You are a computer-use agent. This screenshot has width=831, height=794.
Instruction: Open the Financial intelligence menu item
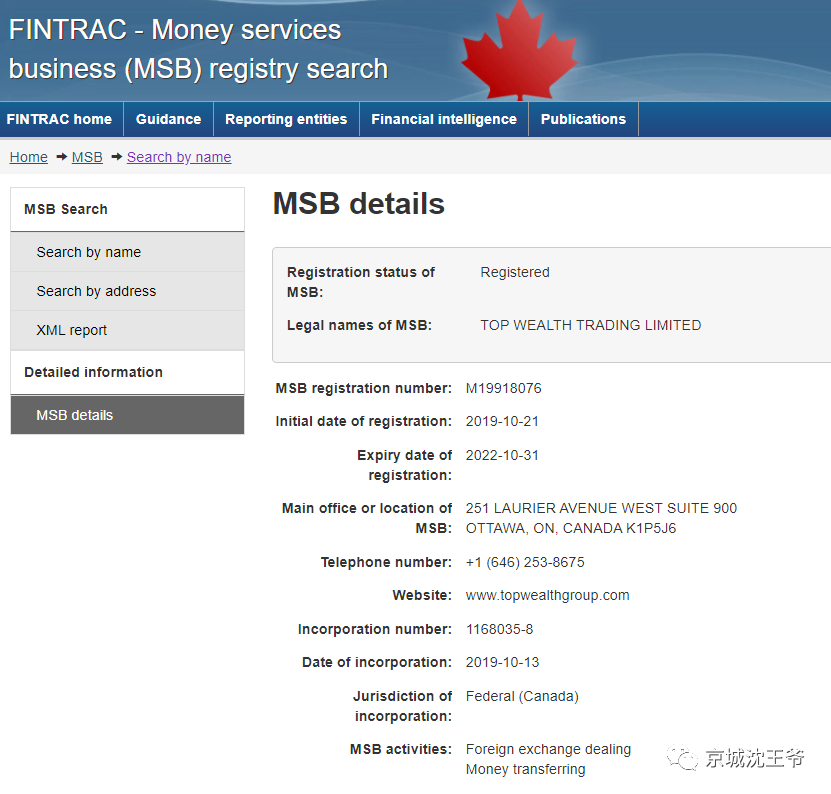444,119
